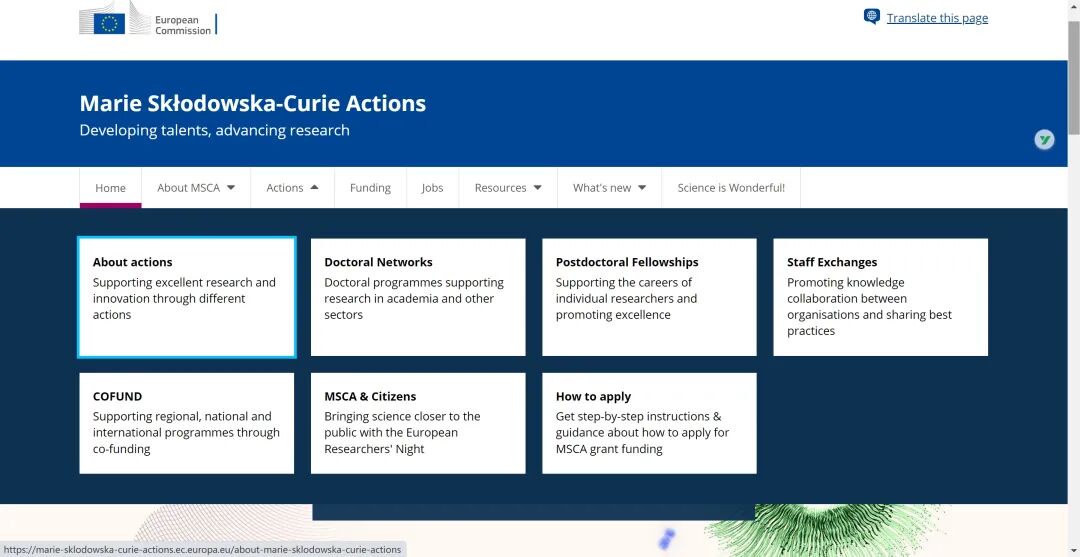Screen dimensions: 1080x557
Task: Expand the Resources dropdown
Action: [508, 187]
